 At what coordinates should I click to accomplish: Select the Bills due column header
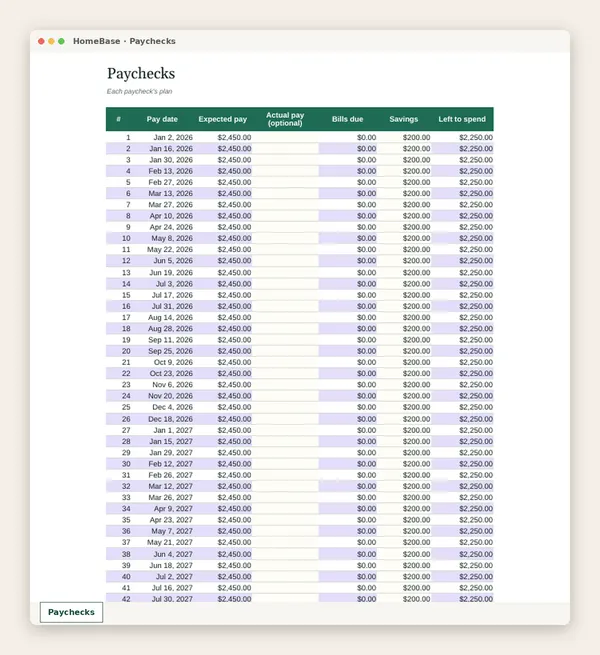[x=348, y=119]
